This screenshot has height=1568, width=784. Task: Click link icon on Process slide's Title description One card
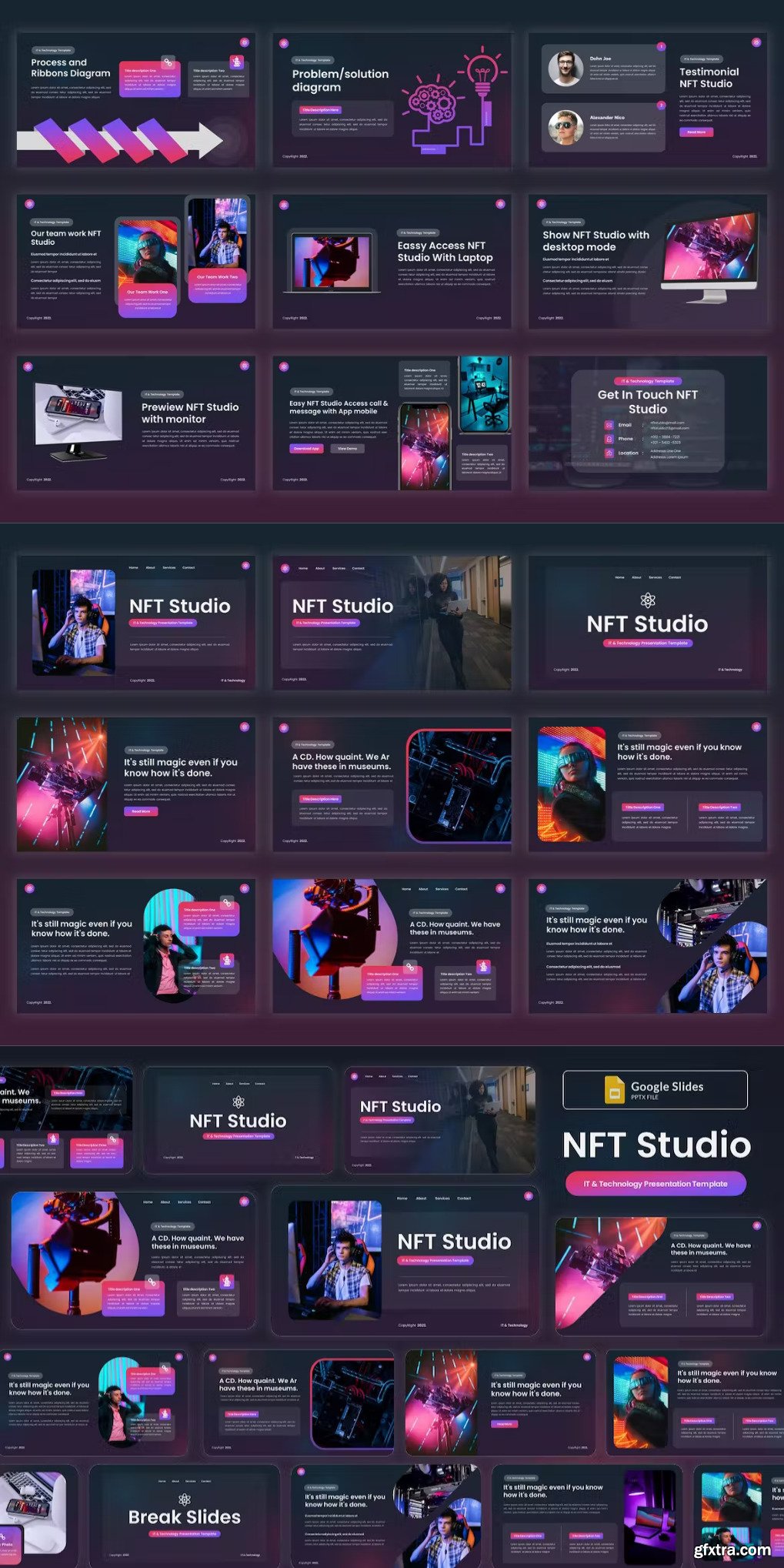click(x=168, y=62)
